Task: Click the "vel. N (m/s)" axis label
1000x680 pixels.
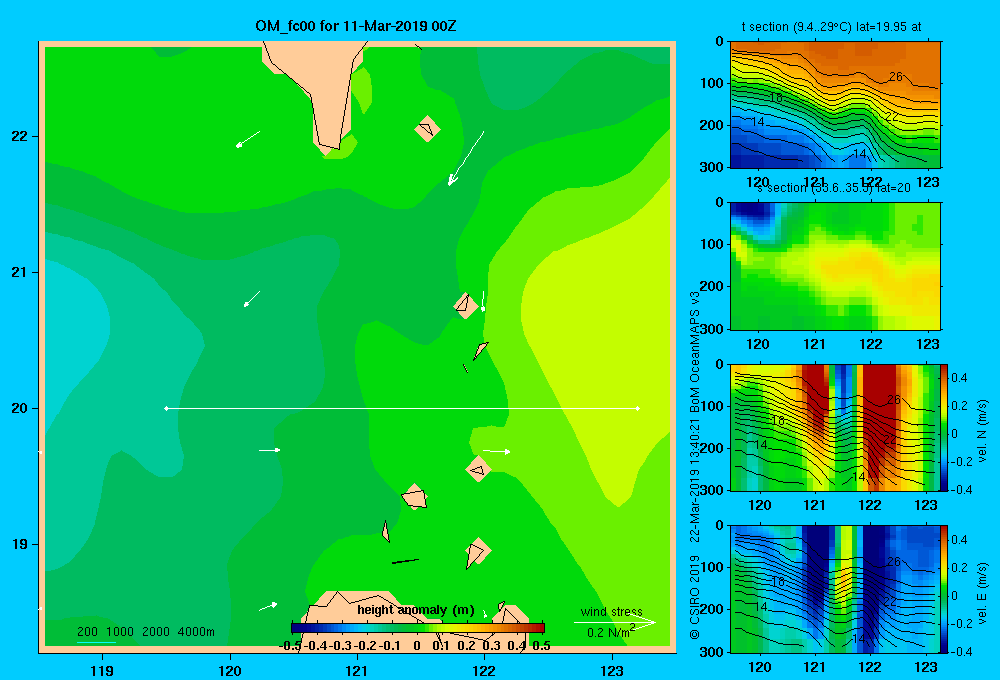Action: click(x=982, y=431)
